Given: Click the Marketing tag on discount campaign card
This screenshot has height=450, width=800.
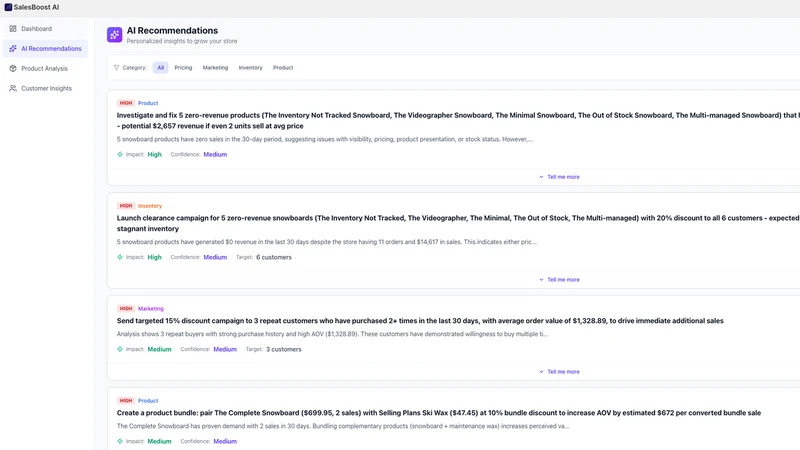Looking at the screenshot, I should pyautogui.click(x=151, y=309).
